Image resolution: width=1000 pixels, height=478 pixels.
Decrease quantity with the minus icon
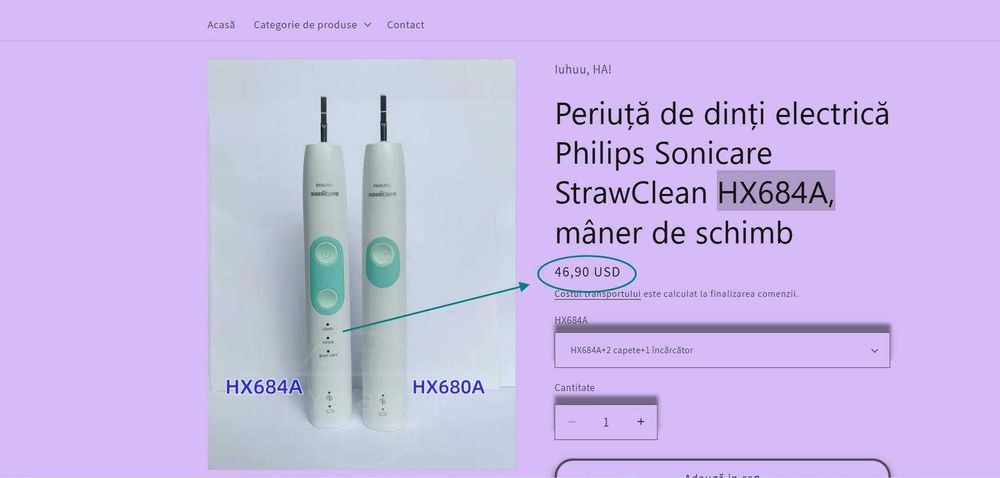571,422
